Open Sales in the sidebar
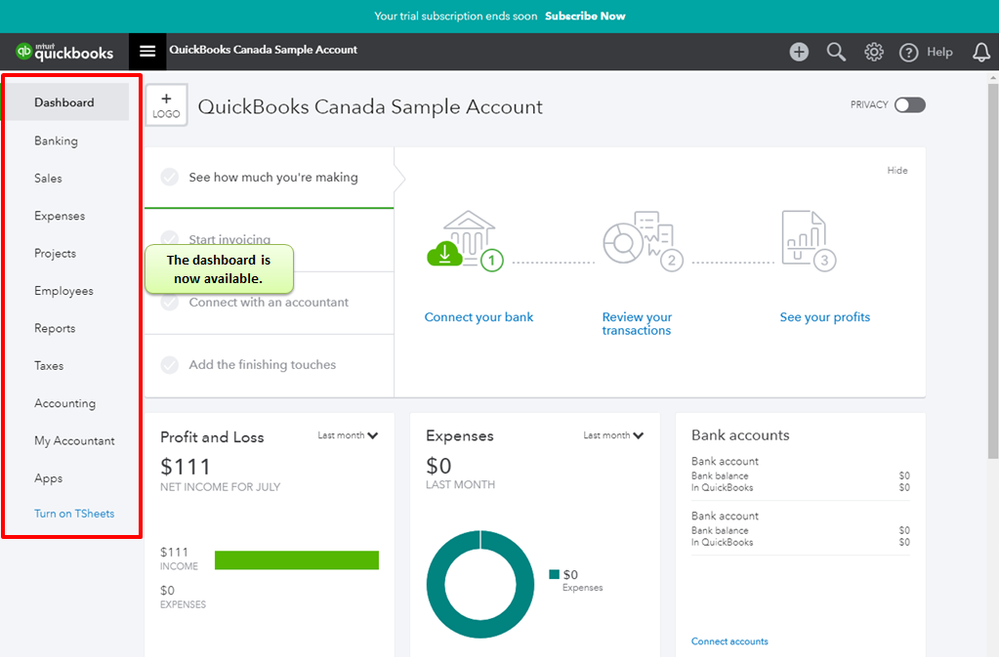 pos(48,178)
